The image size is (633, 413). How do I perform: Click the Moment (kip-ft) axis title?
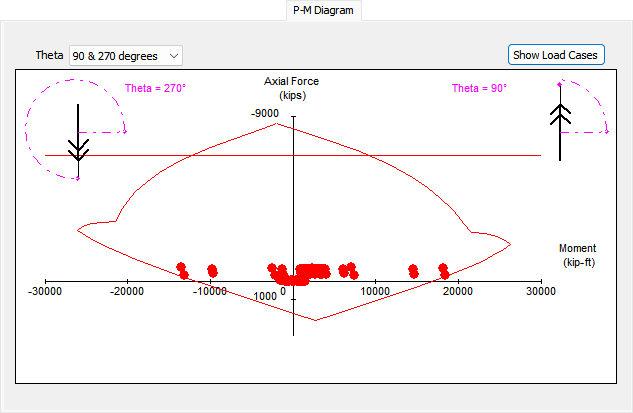(579, 255)
